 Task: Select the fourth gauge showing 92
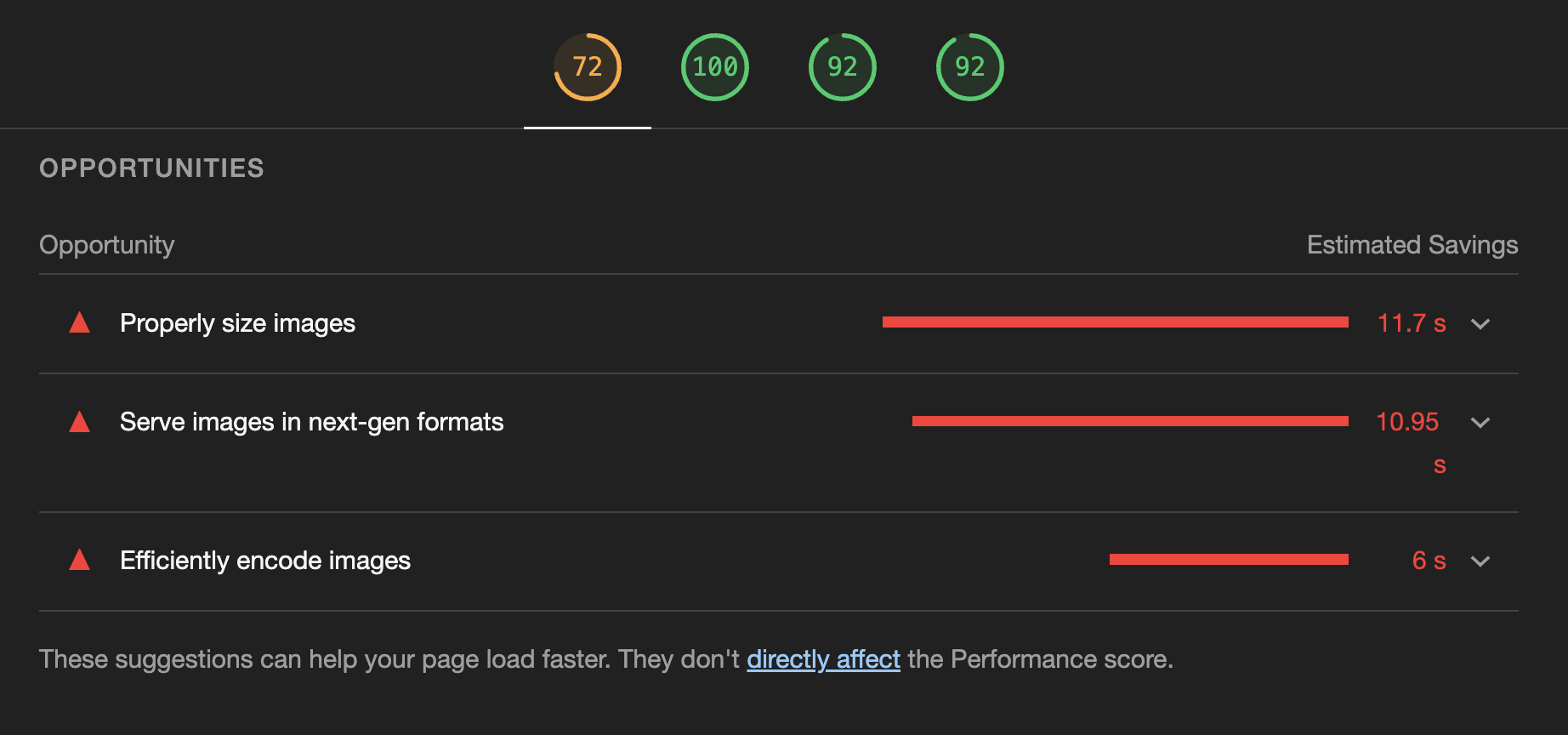[x=970, y=67]
